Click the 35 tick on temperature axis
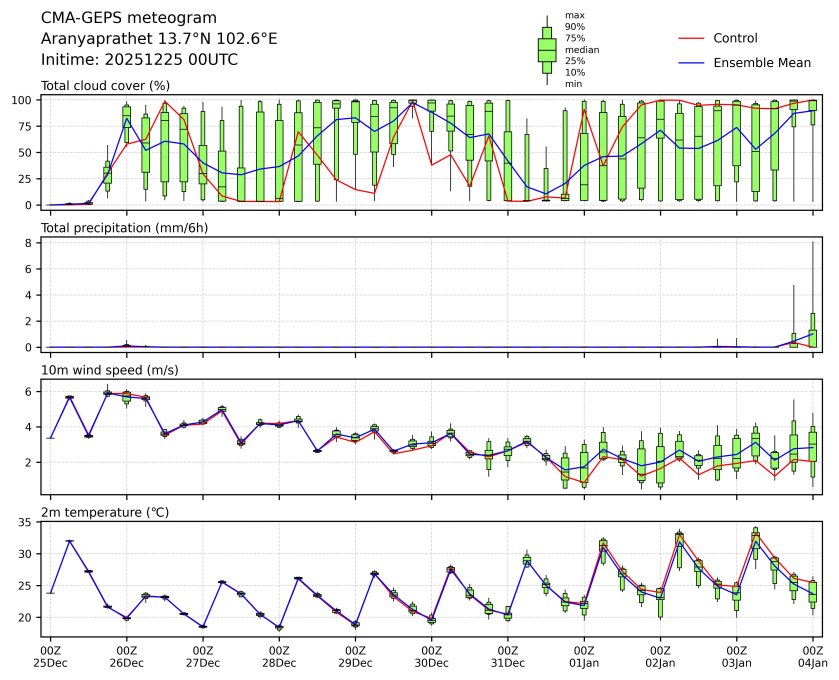Viewport: 839px width, 680px height. click(27, 522)
